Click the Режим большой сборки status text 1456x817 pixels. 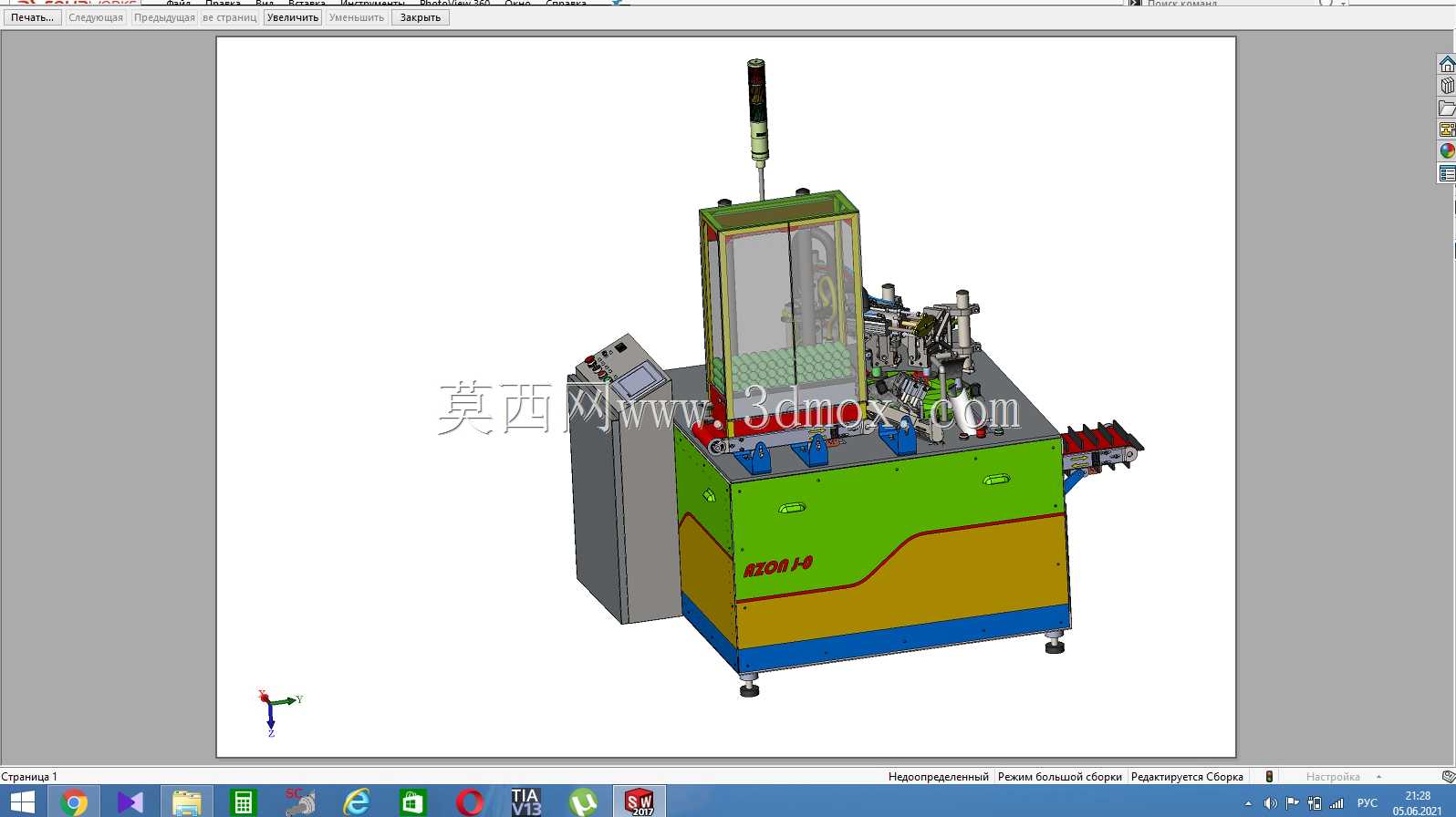coord(1060,777)
